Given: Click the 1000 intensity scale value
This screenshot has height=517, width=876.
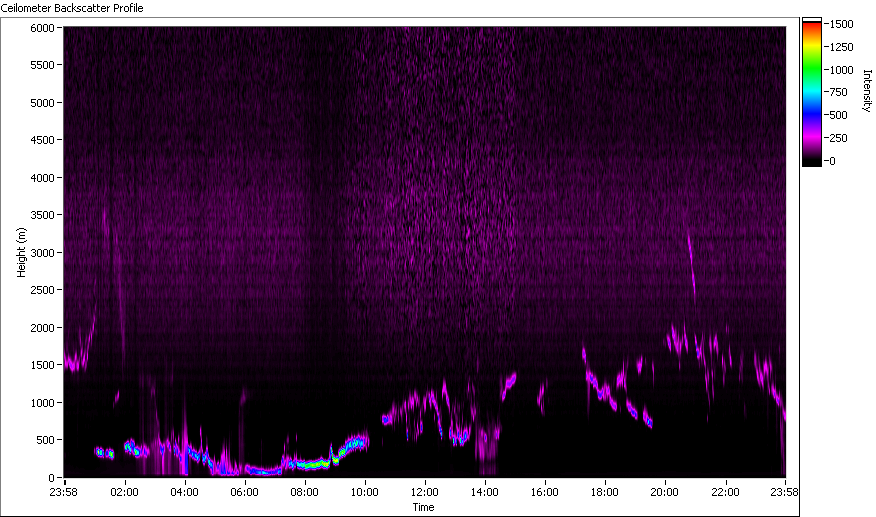Looking at the screenshot, I should [x=841, y=70].
